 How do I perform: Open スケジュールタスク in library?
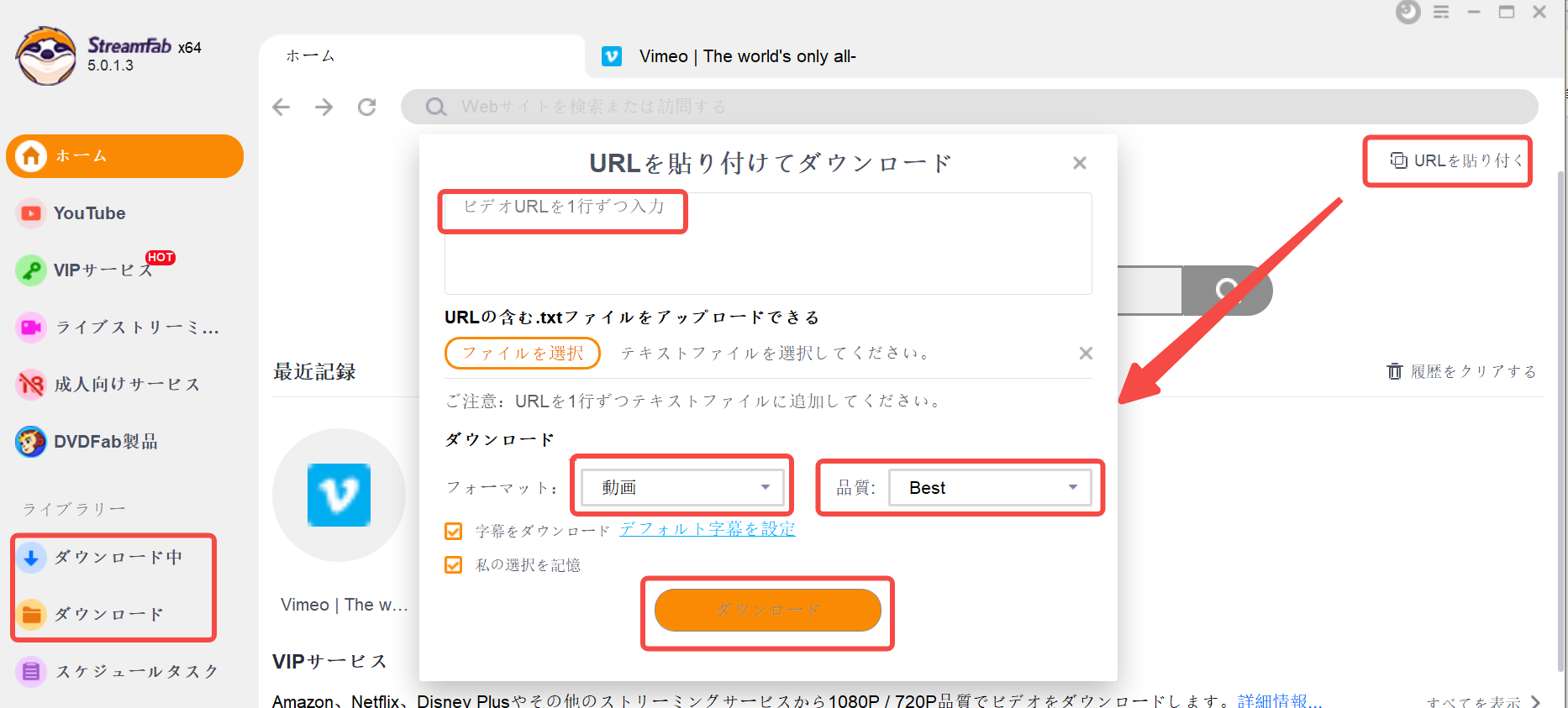(117, 672)
